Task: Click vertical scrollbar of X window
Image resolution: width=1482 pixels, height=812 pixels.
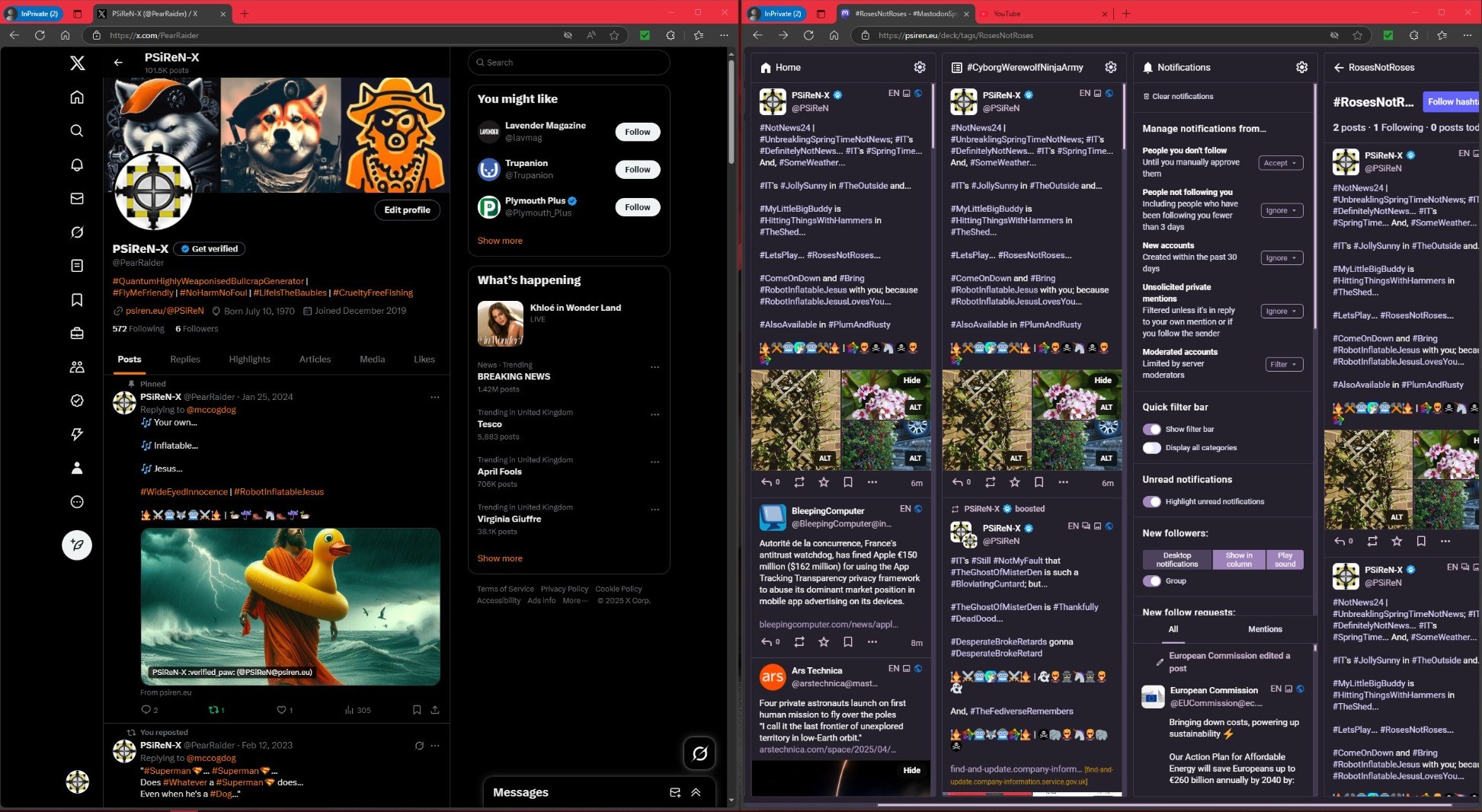Action: 731,110
